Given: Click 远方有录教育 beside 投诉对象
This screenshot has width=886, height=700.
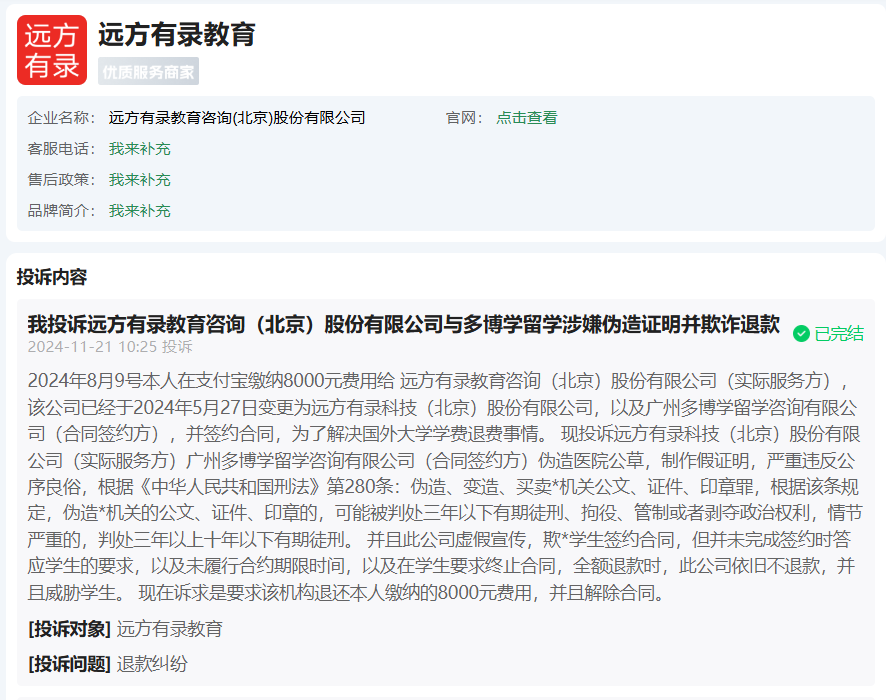Looking at the screenshot, I should (x=170, y=629).
